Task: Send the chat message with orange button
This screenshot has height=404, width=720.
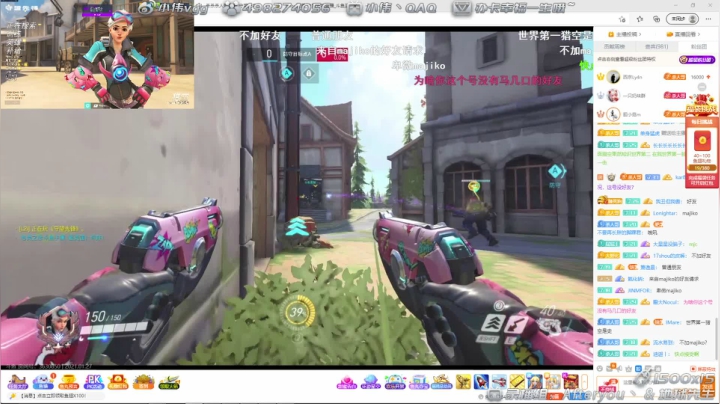Action: [x=708, y=389]
